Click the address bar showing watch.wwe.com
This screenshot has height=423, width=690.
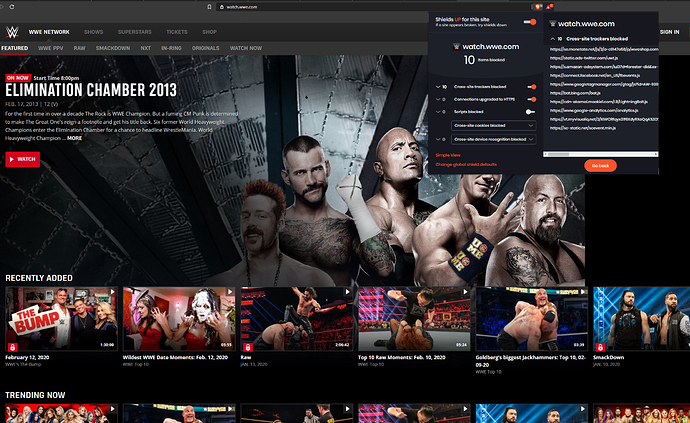click(374, 7)
